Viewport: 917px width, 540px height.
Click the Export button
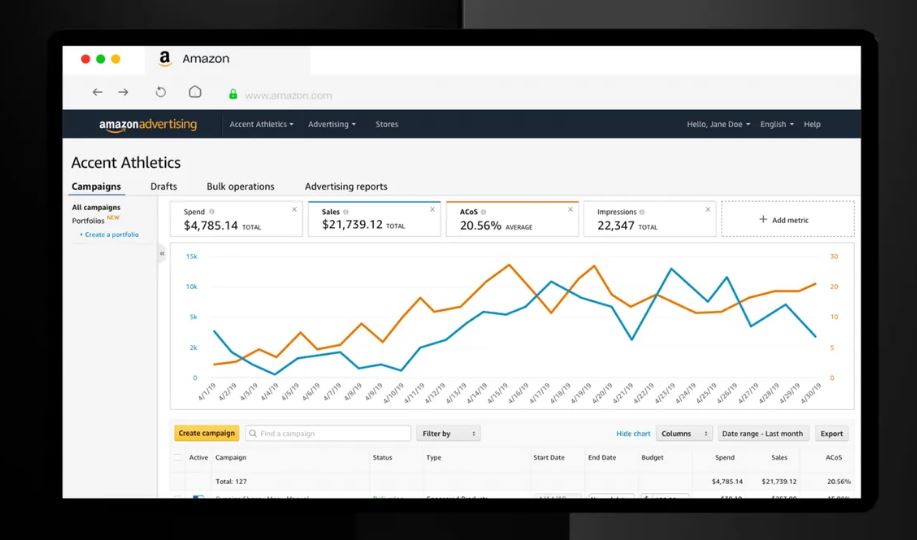[x=831, y=434]
